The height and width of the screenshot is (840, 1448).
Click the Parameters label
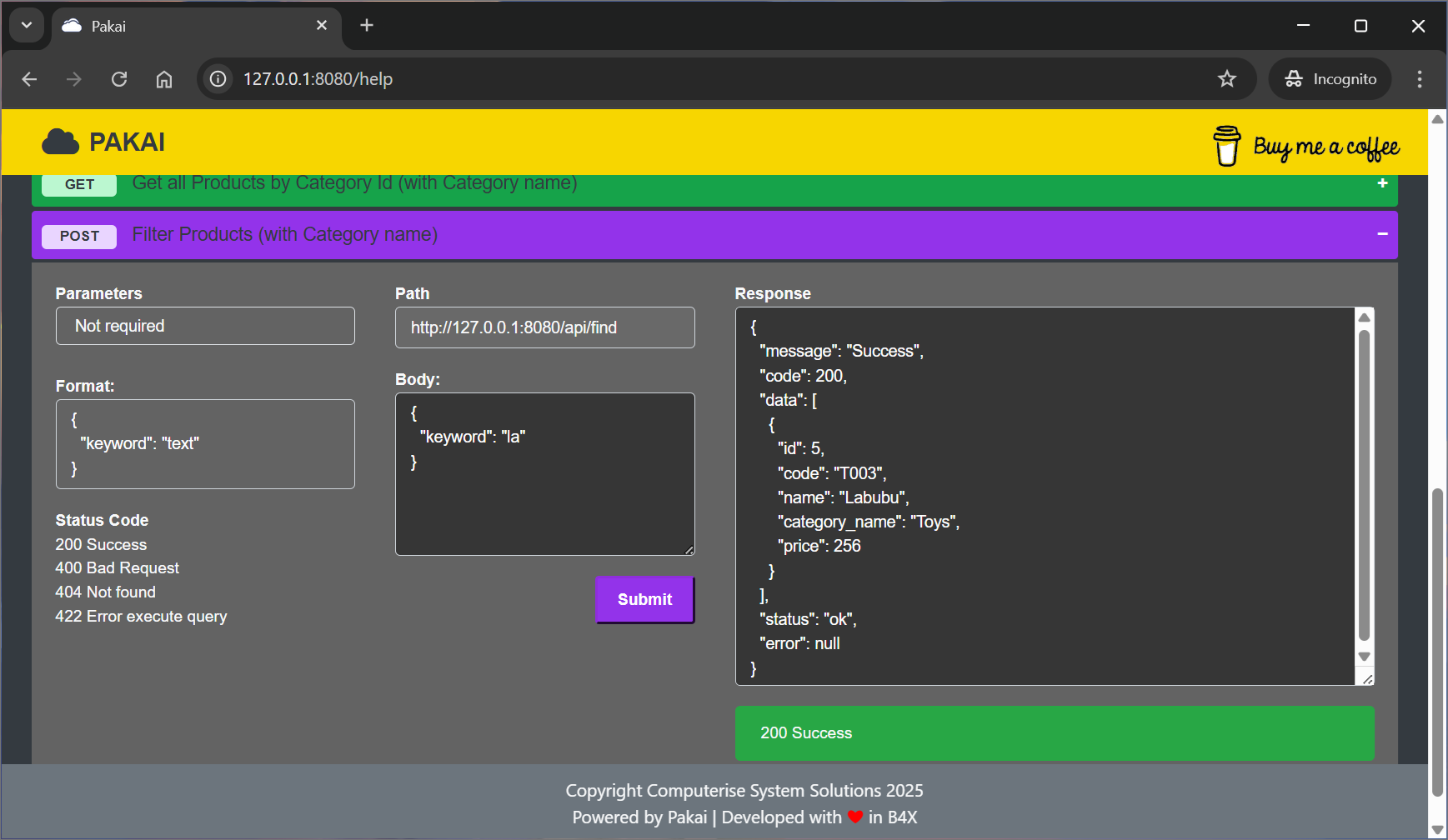98,293
